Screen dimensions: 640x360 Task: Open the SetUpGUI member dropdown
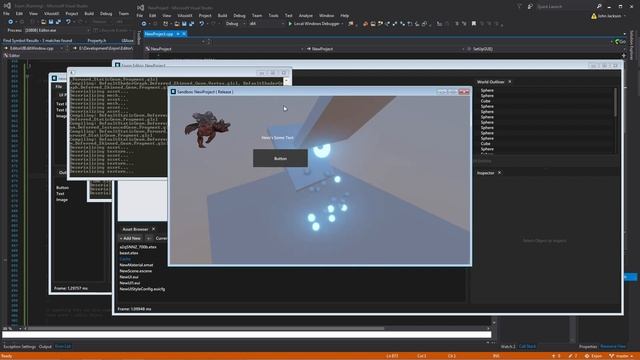[545, 49]
